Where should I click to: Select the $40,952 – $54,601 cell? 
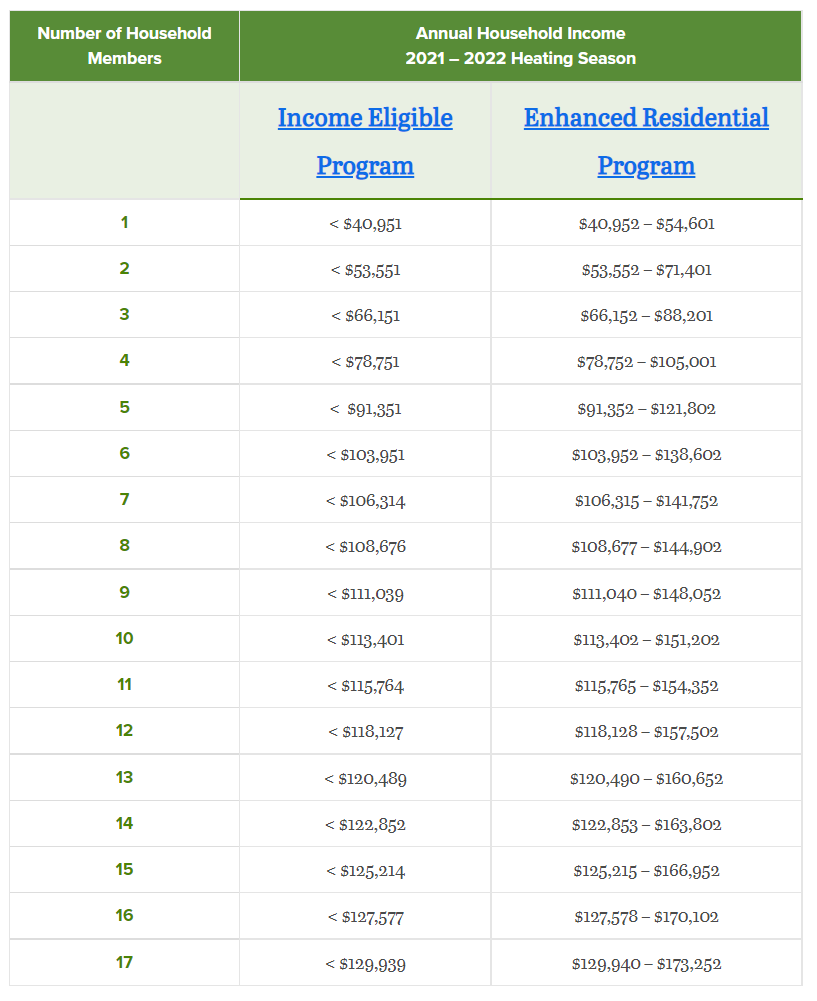coord(646,224)
